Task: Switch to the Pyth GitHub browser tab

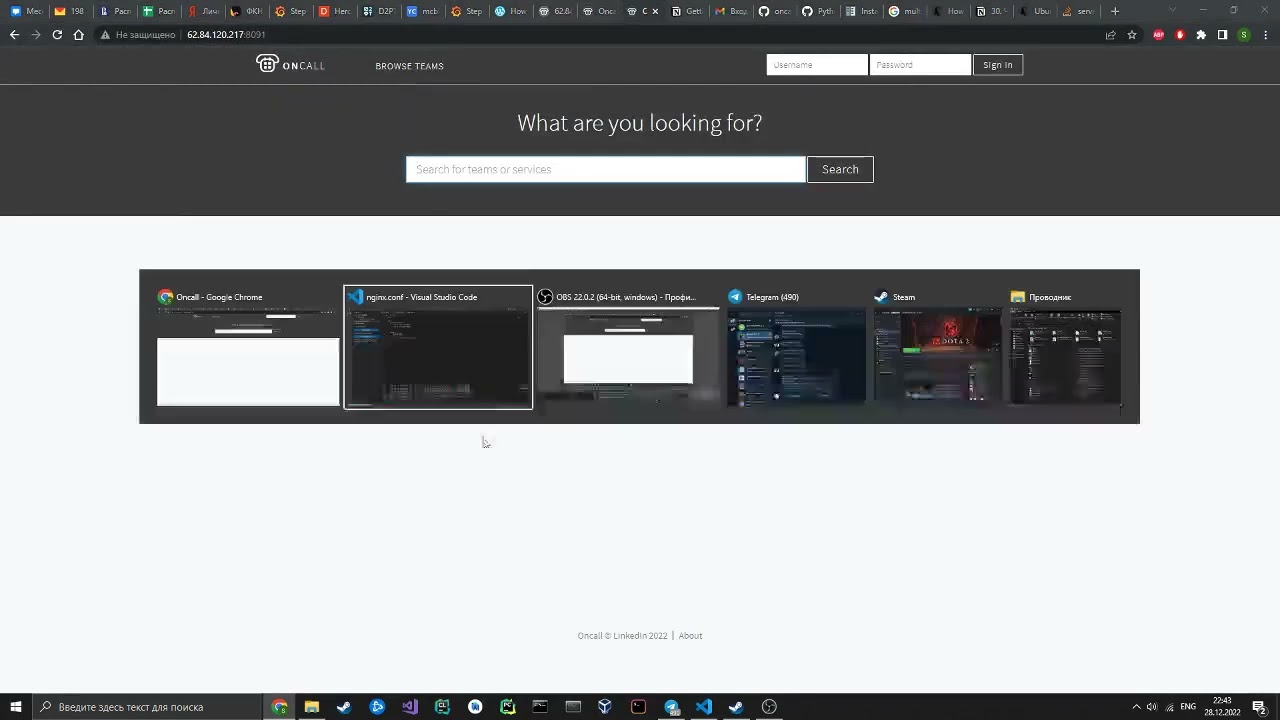Action: click(817, 11)
